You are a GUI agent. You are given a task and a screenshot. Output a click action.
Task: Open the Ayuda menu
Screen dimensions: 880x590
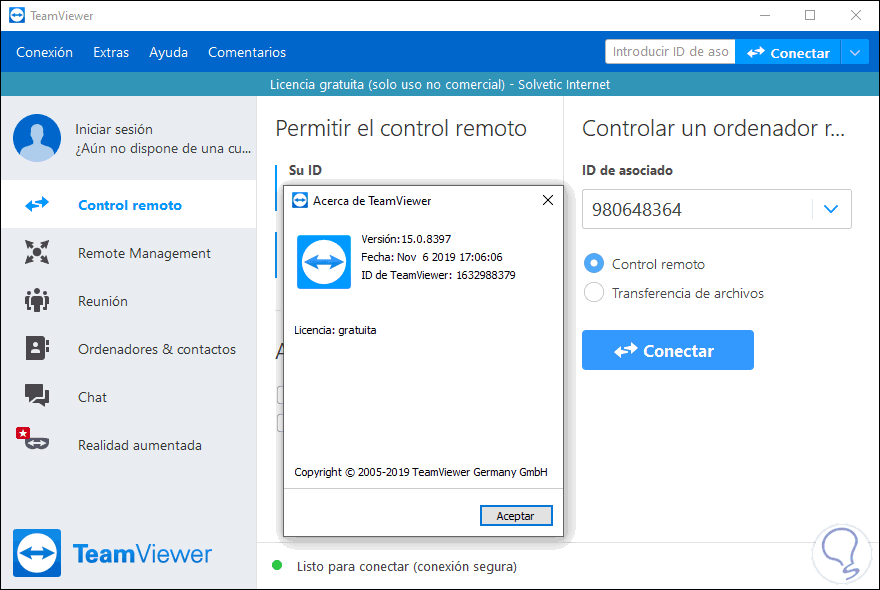[168, 52]
